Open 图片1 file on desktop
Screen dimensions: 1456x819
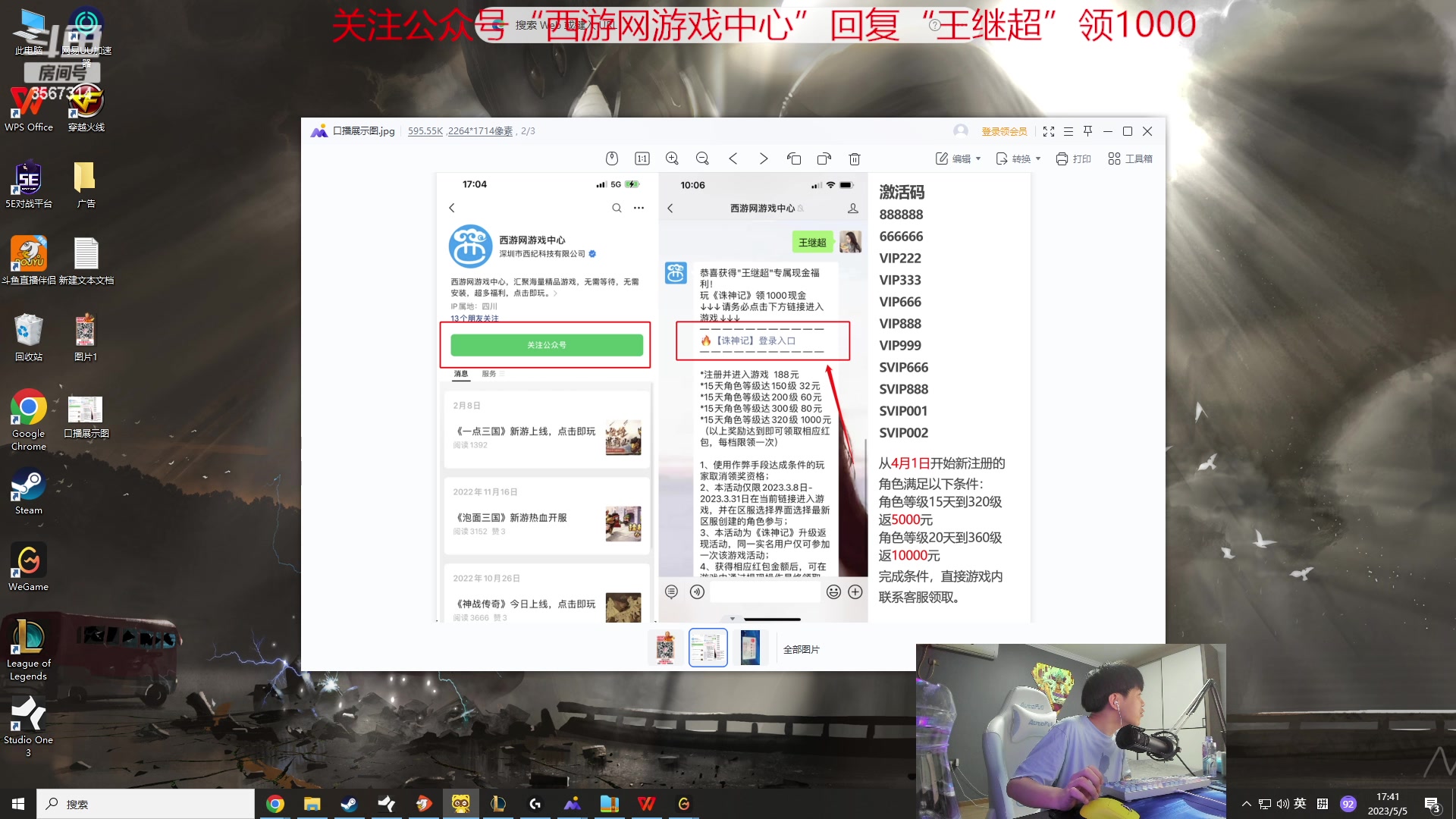(x=86, y=337)
